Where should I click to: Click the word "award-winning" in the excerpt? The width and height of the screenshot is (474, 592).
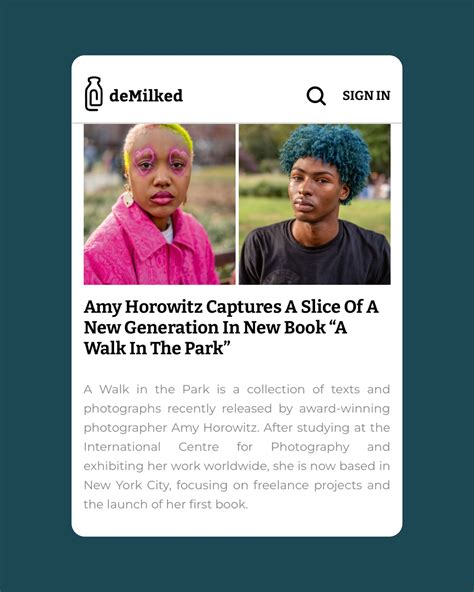tap(344, 409)
